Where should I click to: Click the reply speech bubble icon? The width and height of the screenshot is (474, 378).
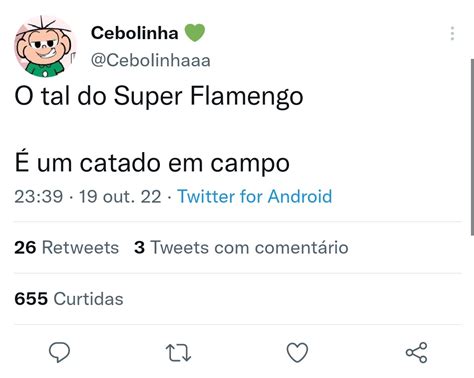click(x=59, y=352)
